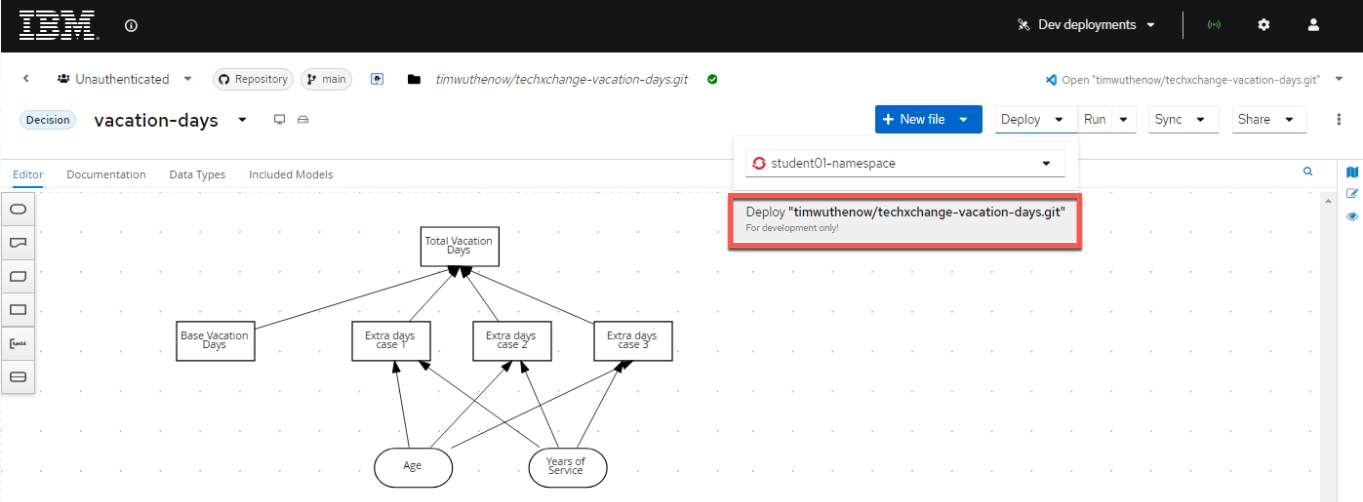Click the green extended services status icon
Image resolution: width=1363 pixels, height=502 pixels.
(1214, 25)
